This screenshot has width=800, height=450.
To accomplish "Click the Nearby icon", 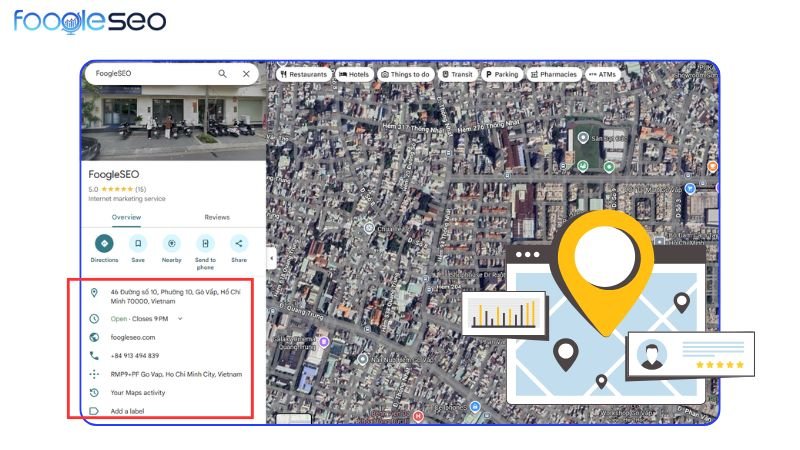I will pyautogui.click(x=171, y=243).
